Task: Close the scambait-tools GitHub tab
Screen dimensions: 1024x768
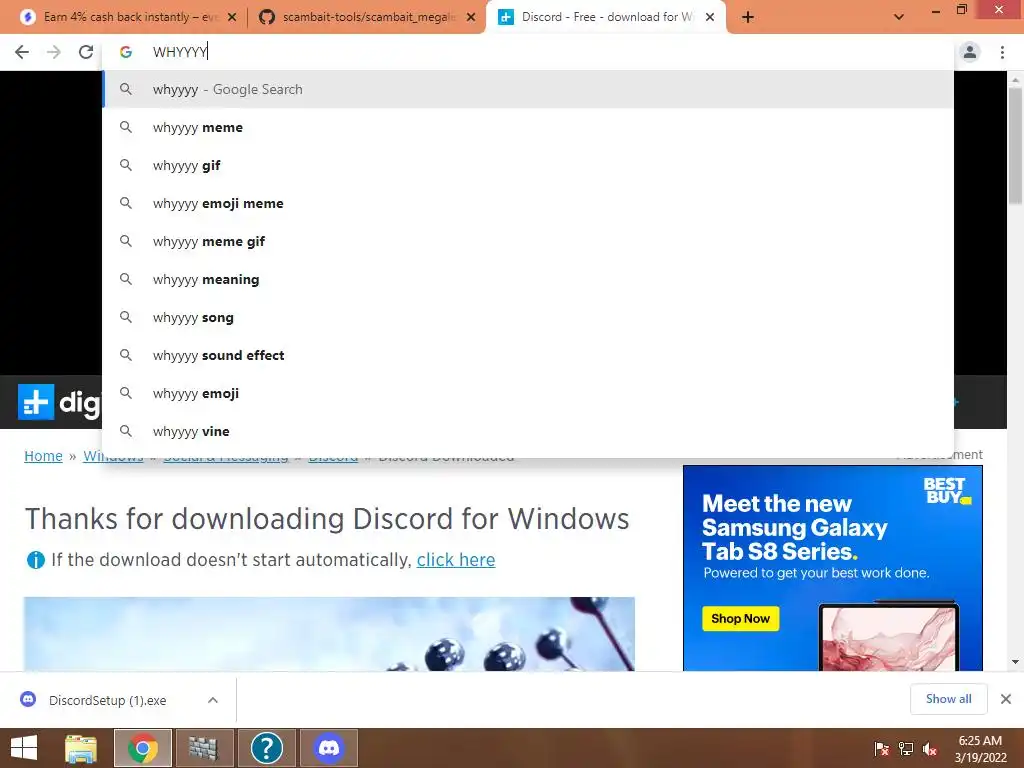Action: click(x=471, y=17)
